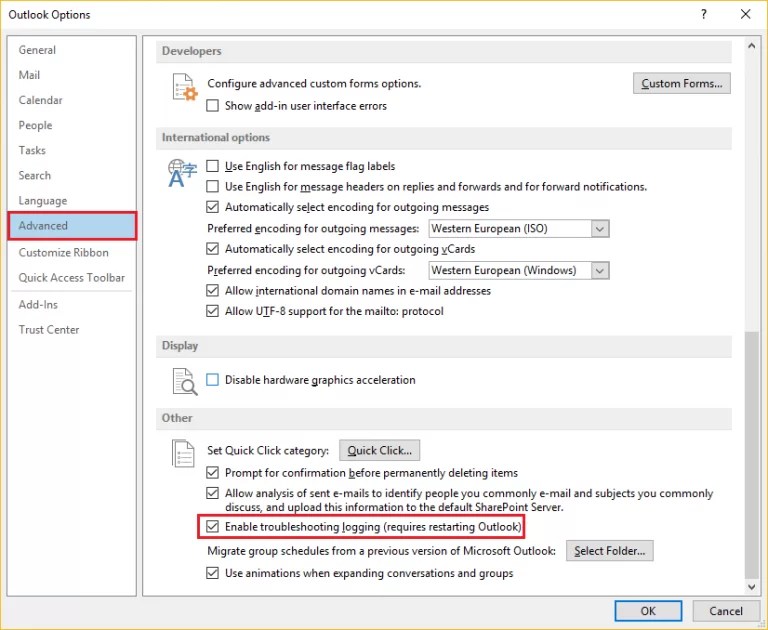Uncheck Prompt for confirmation before permanently deleting
The image size is (768, 630).
(212, 473)
